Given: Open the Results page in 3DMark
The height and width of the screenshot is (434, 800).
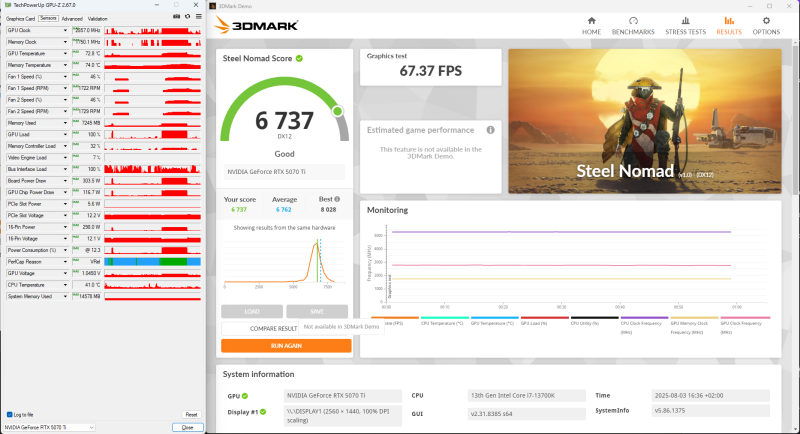Looking at the screenshot, I should pos(729,25).
